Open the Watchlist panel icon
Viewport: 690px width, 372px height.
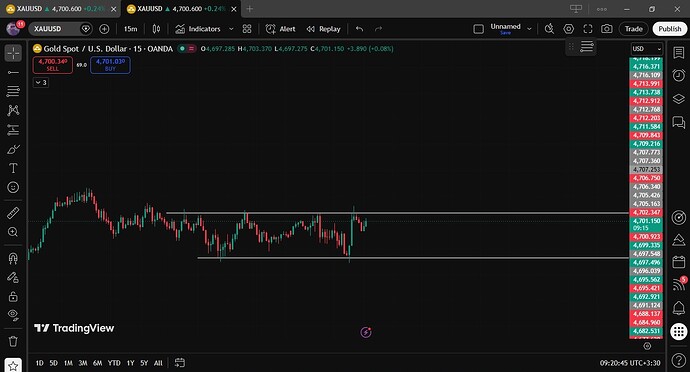tap(679, 52)
